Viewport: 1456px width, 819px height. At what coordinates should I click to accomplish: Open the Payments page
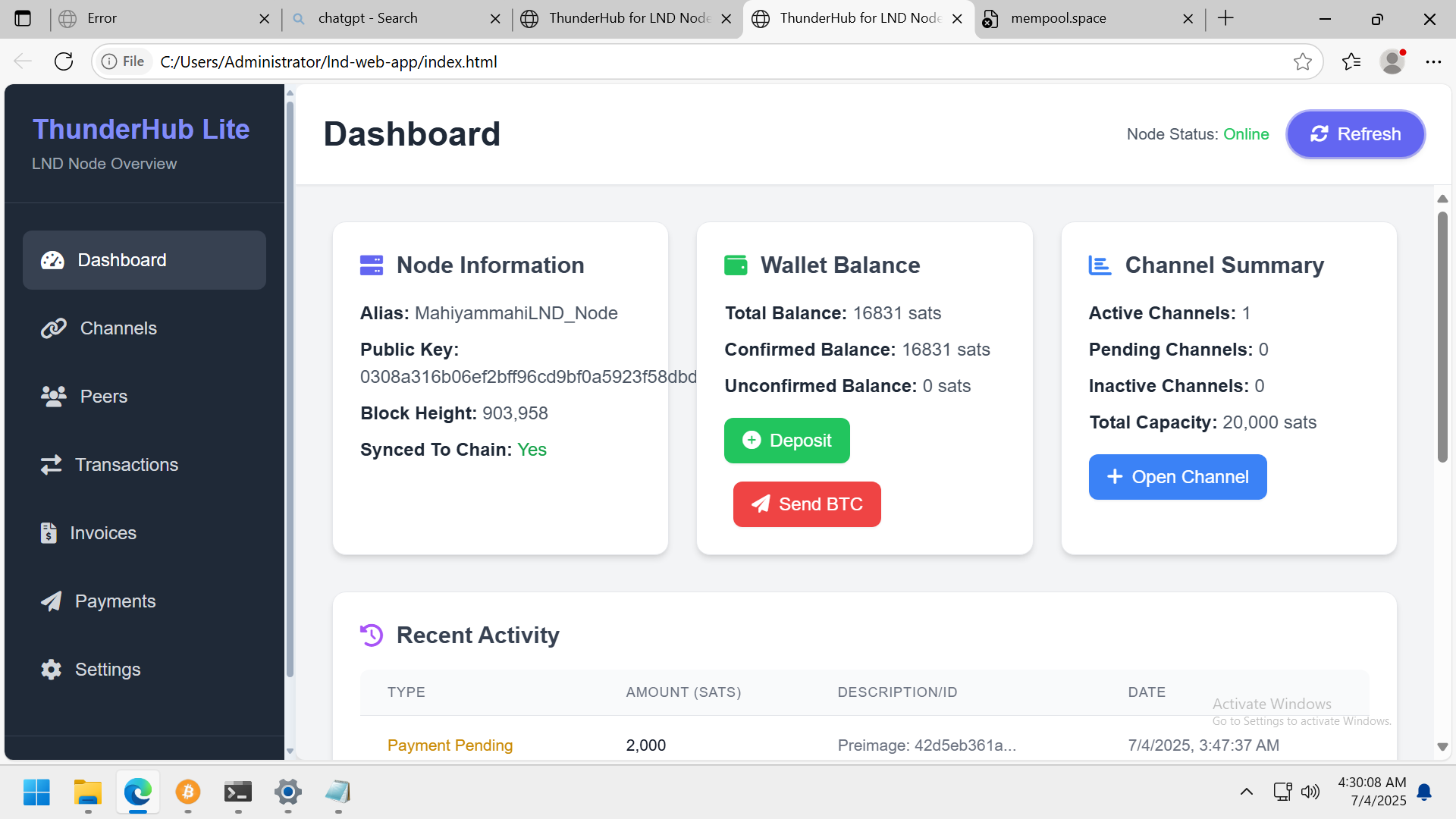click(x=144, y=601)
